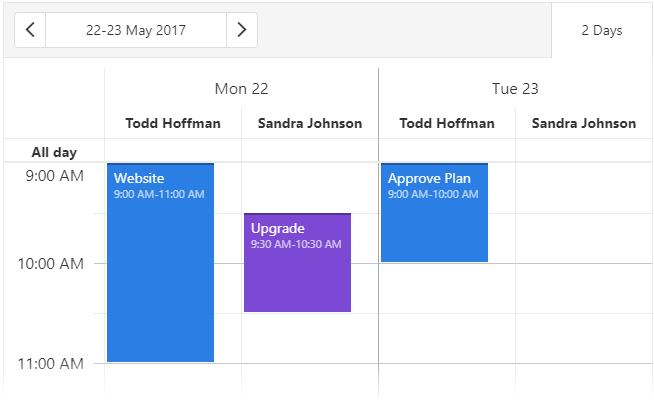Click the 11:00 AM time label
The width and height of the screenshot is (654, 401).
52,363
